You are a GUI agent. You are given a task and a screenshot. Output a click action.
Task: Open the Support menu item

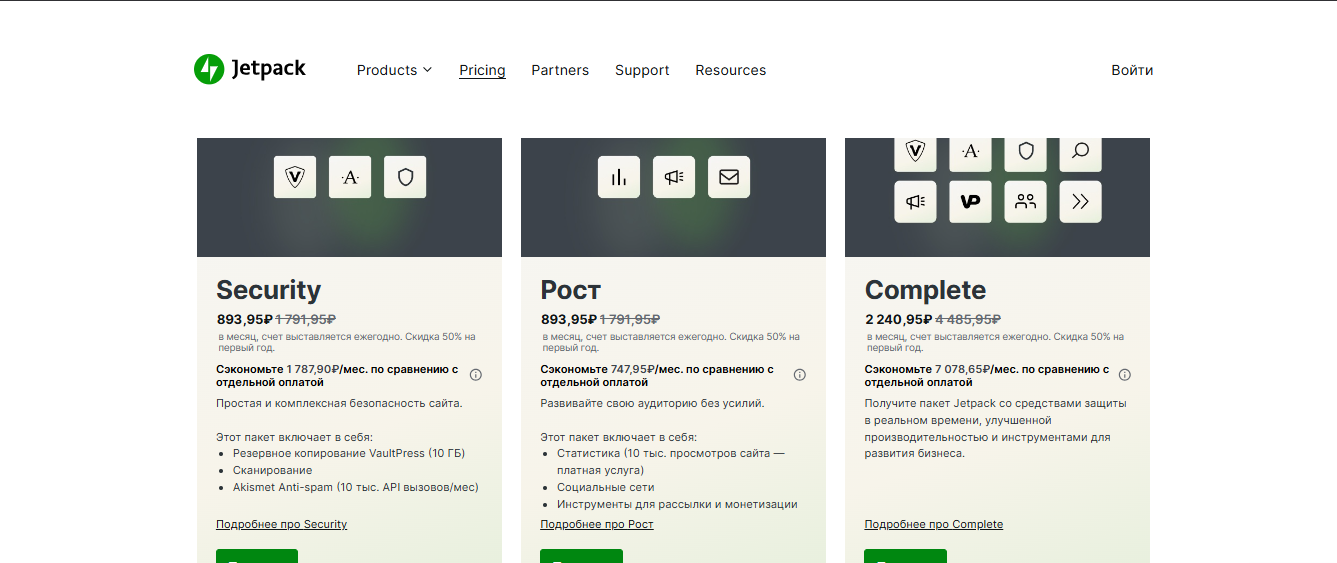click(642, 70)
